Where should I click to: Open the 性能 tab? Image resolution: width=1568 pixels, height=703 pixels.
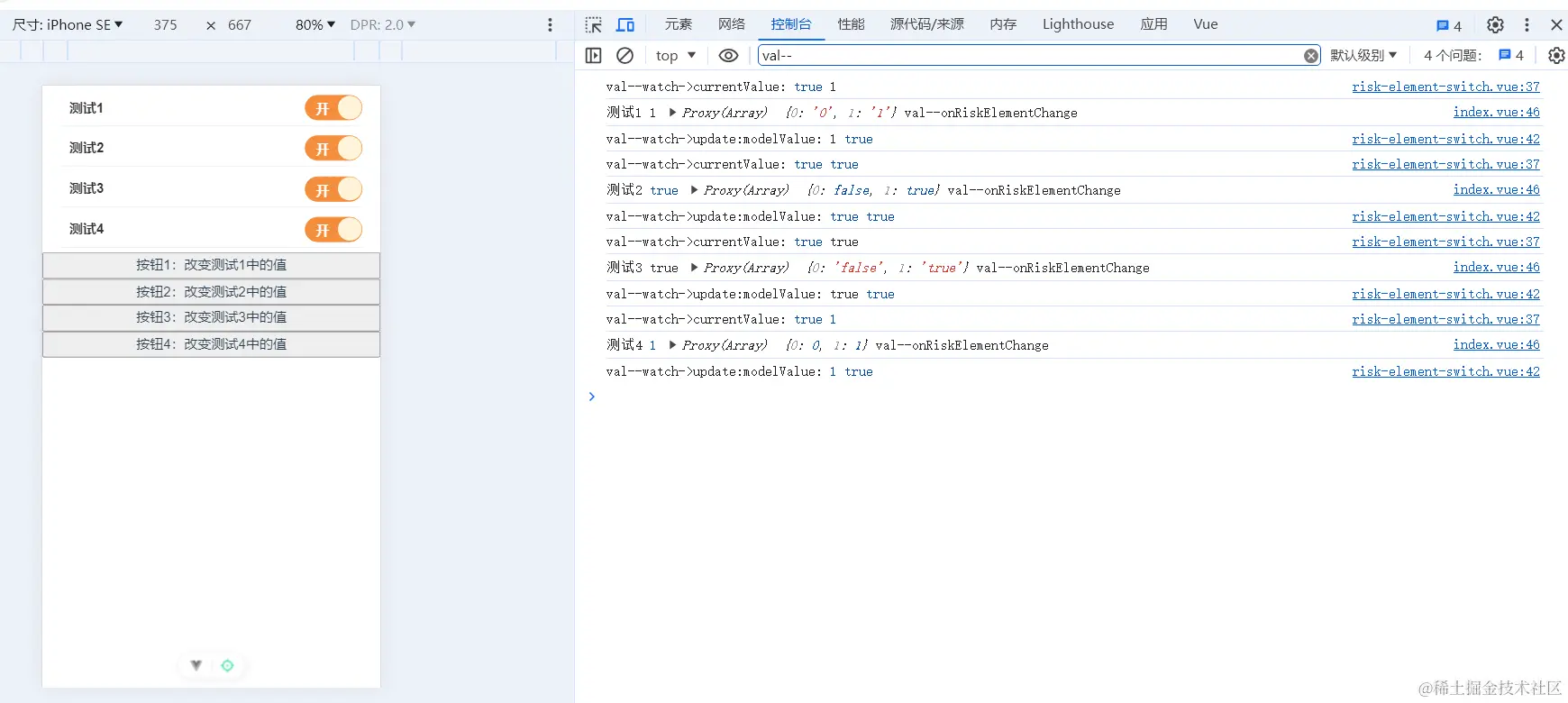pyautogui.click(x=852, y=24)
